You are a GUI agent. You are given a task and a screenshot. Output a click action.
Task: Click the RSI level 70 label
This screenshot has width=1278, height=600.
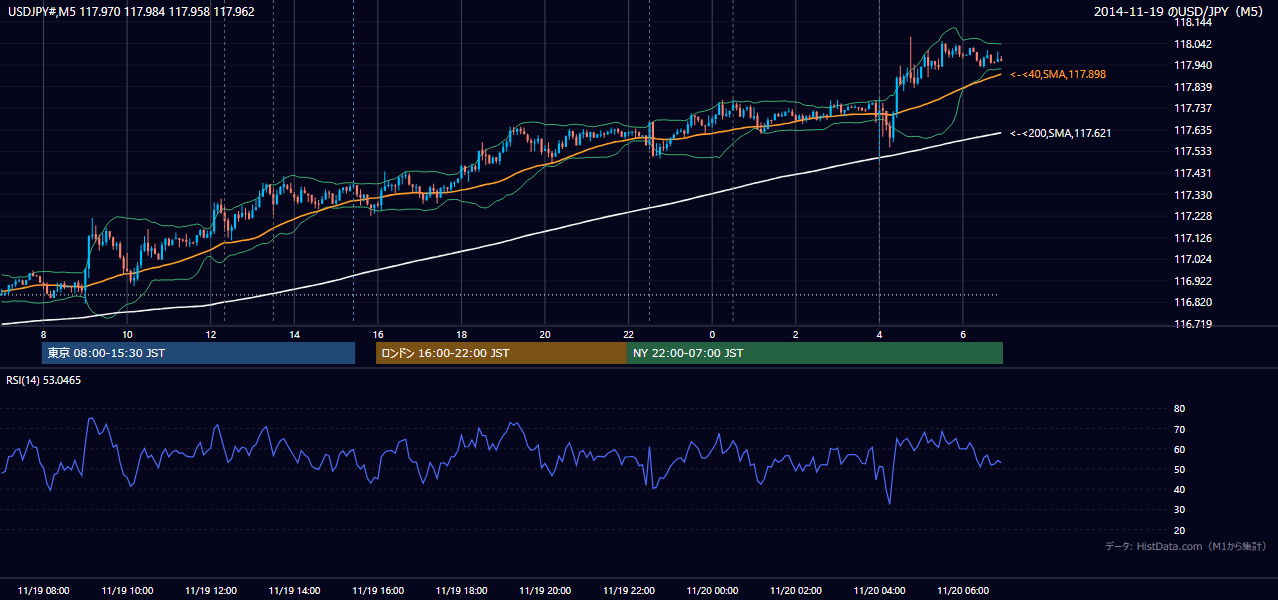tap(1179, 429)
